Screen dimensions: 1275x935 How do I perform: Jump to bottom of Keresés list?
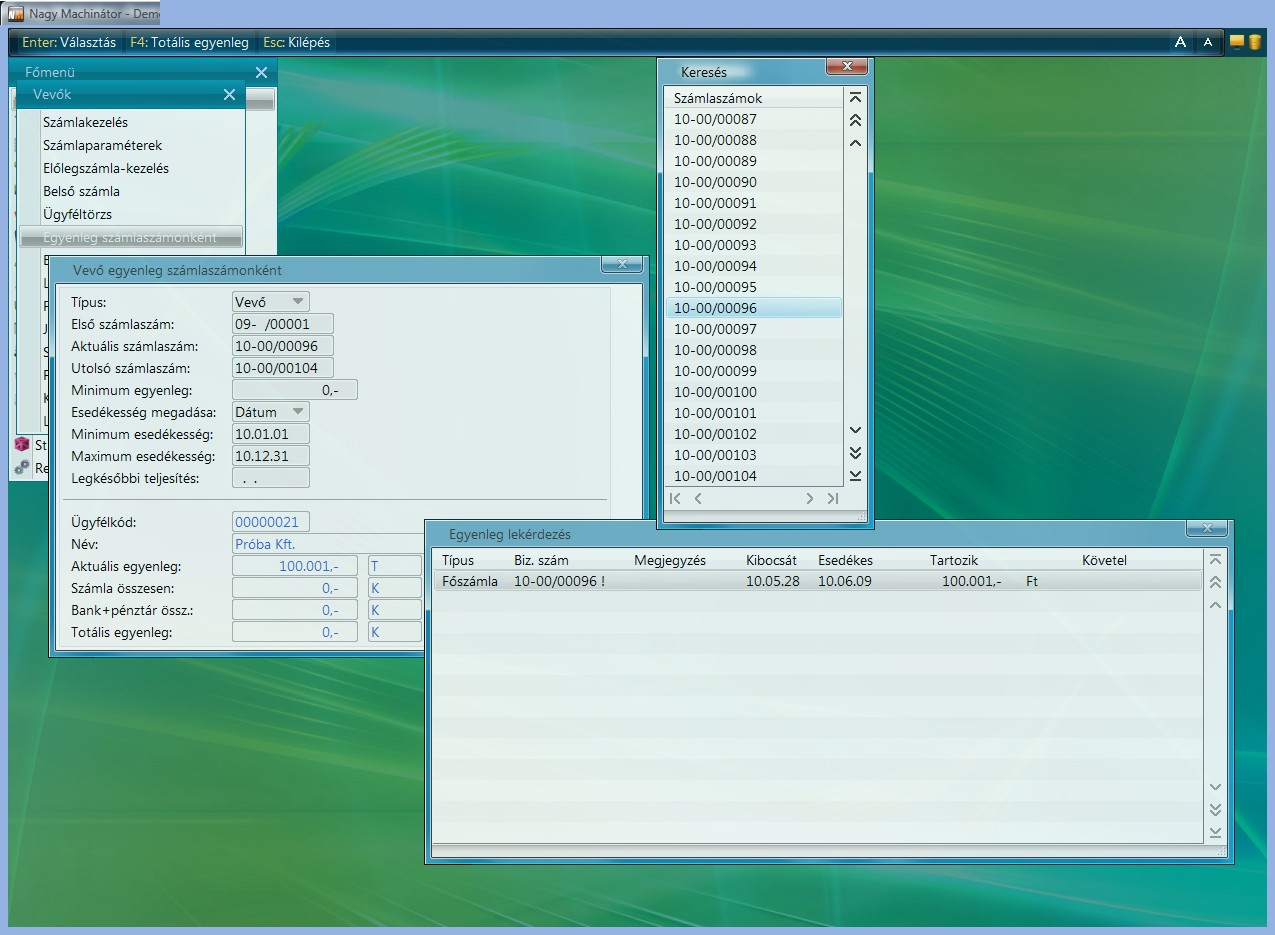tap(855, 476)
